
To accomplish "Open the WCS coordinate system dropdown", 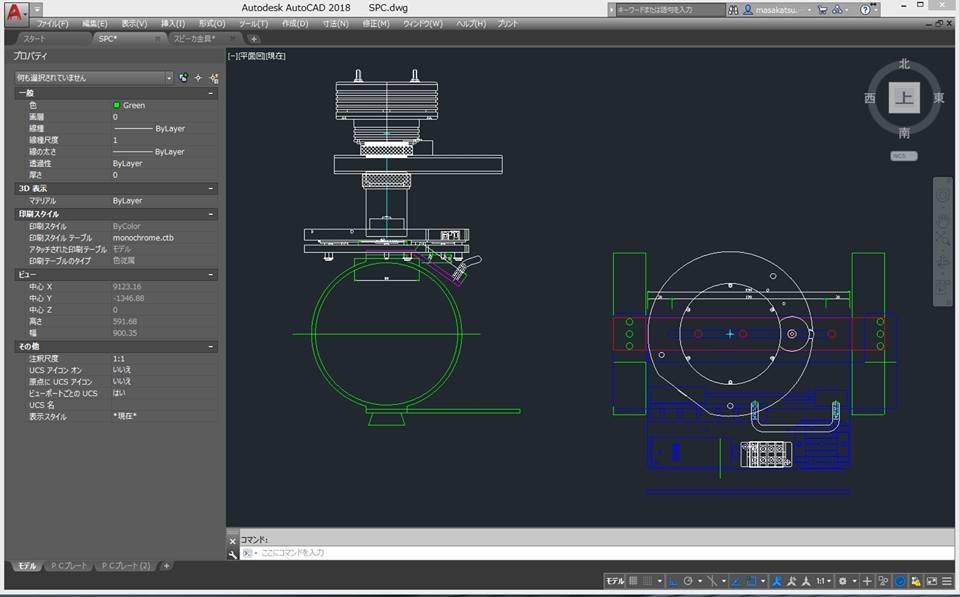I will [x=904, y=156].
